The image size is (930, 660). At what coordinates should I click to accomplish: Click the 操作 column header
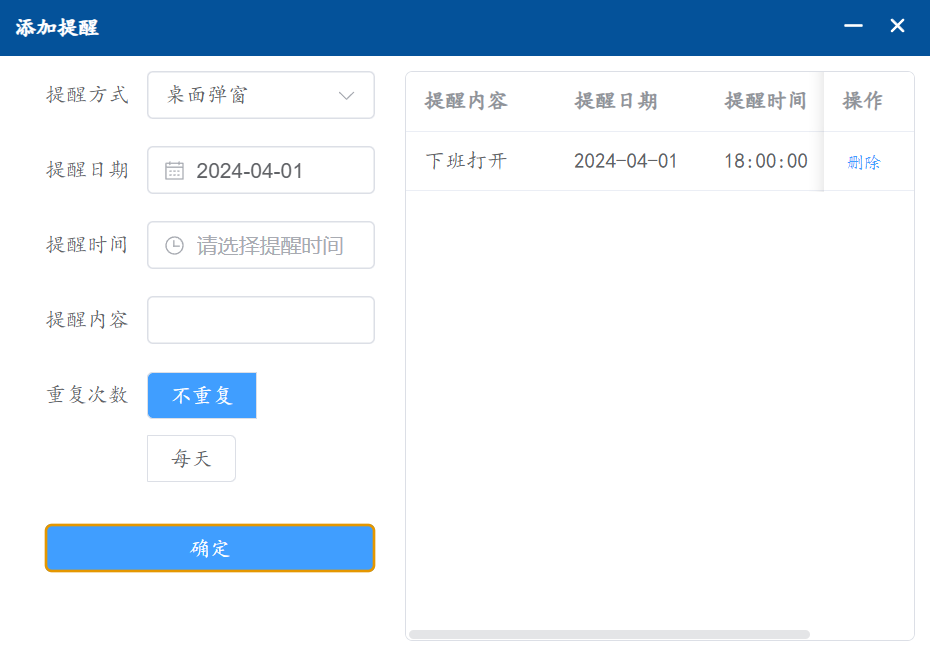[x=862, y=101]
